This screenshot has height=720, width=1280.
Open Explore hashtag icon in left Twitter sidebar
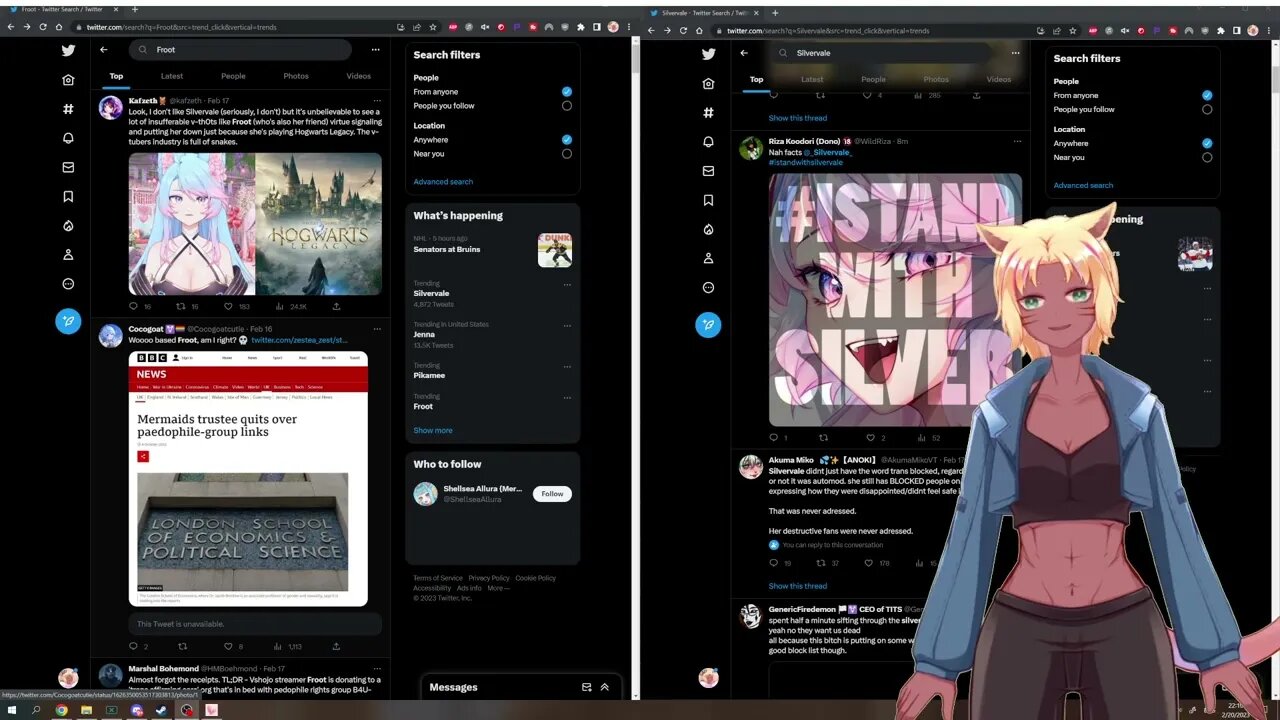tap(68, 109)
